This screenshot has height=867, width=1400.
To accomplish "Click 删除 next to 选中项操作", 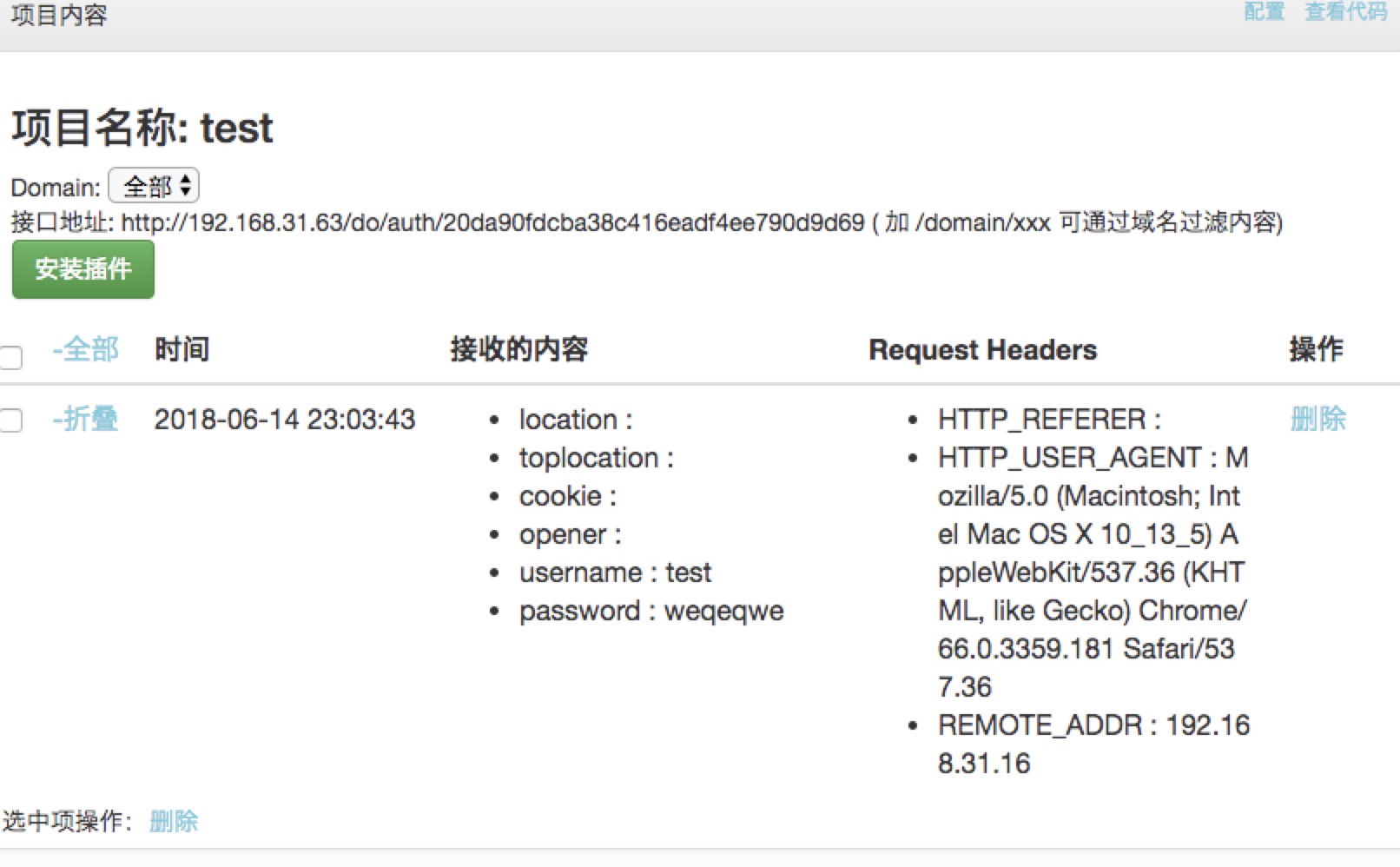I will click(174, 821).
